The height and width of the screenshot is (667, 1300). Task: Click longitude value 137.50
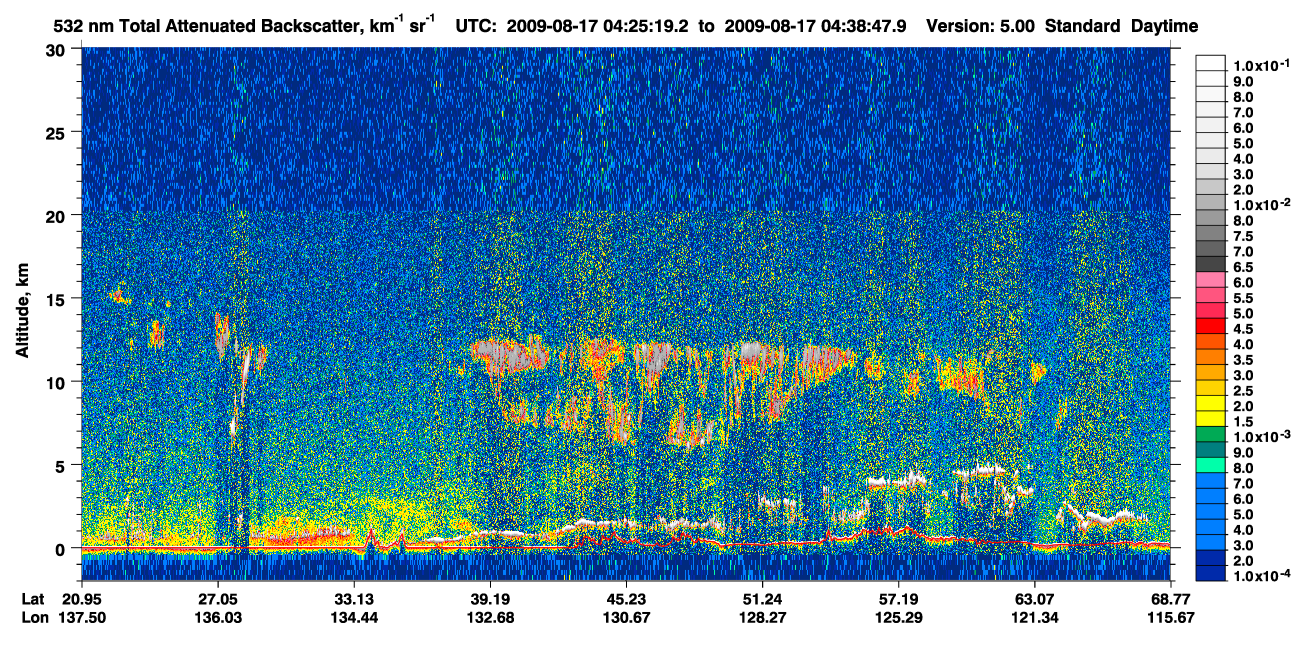(81, 618)
